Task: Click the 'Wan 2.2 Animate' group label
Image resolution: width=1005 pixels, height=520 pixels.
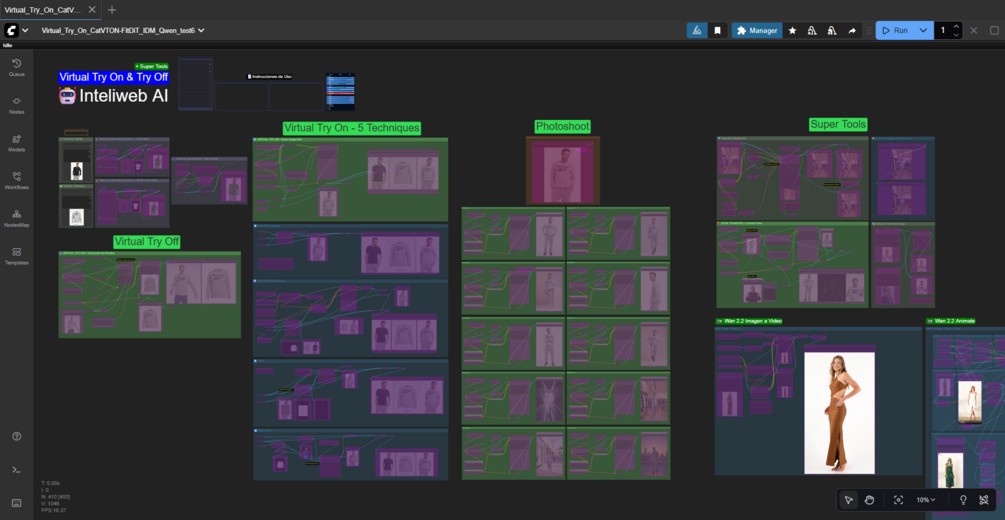Action: click(951, 321)
